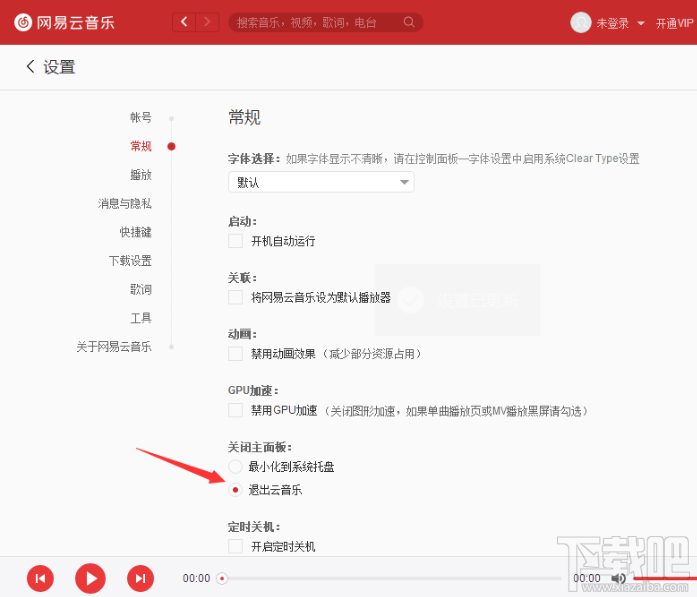
Task: Open the 播放 settings section
Action: click(141, 175)
